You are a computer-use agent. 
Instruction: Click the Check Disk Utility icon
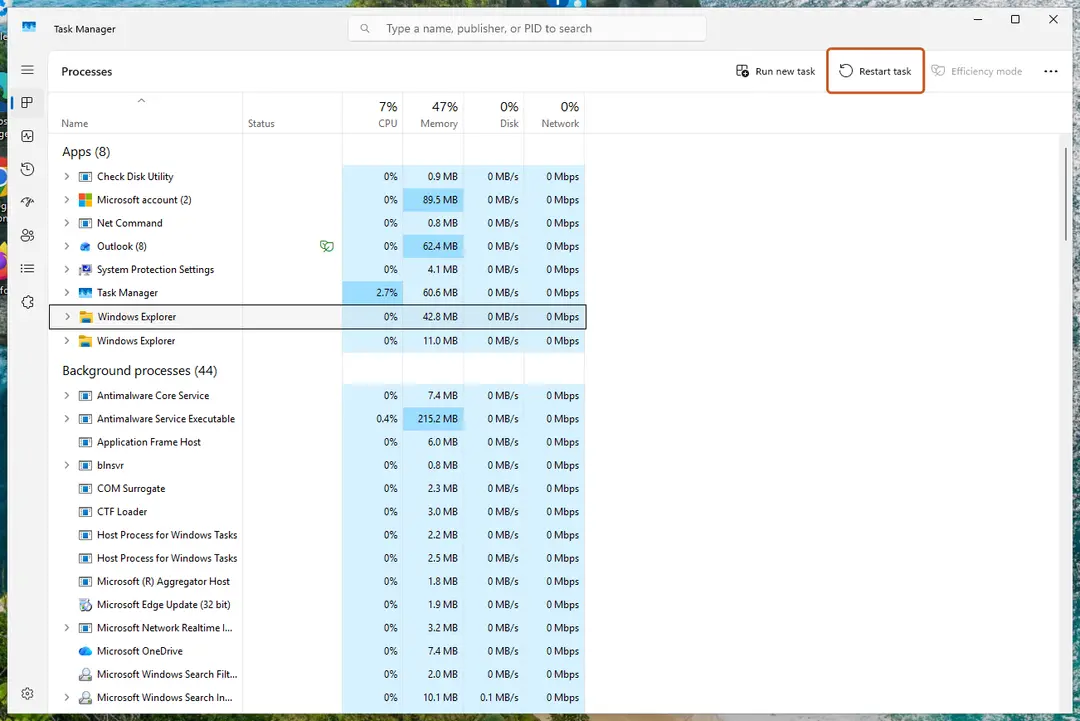[85, 177]
